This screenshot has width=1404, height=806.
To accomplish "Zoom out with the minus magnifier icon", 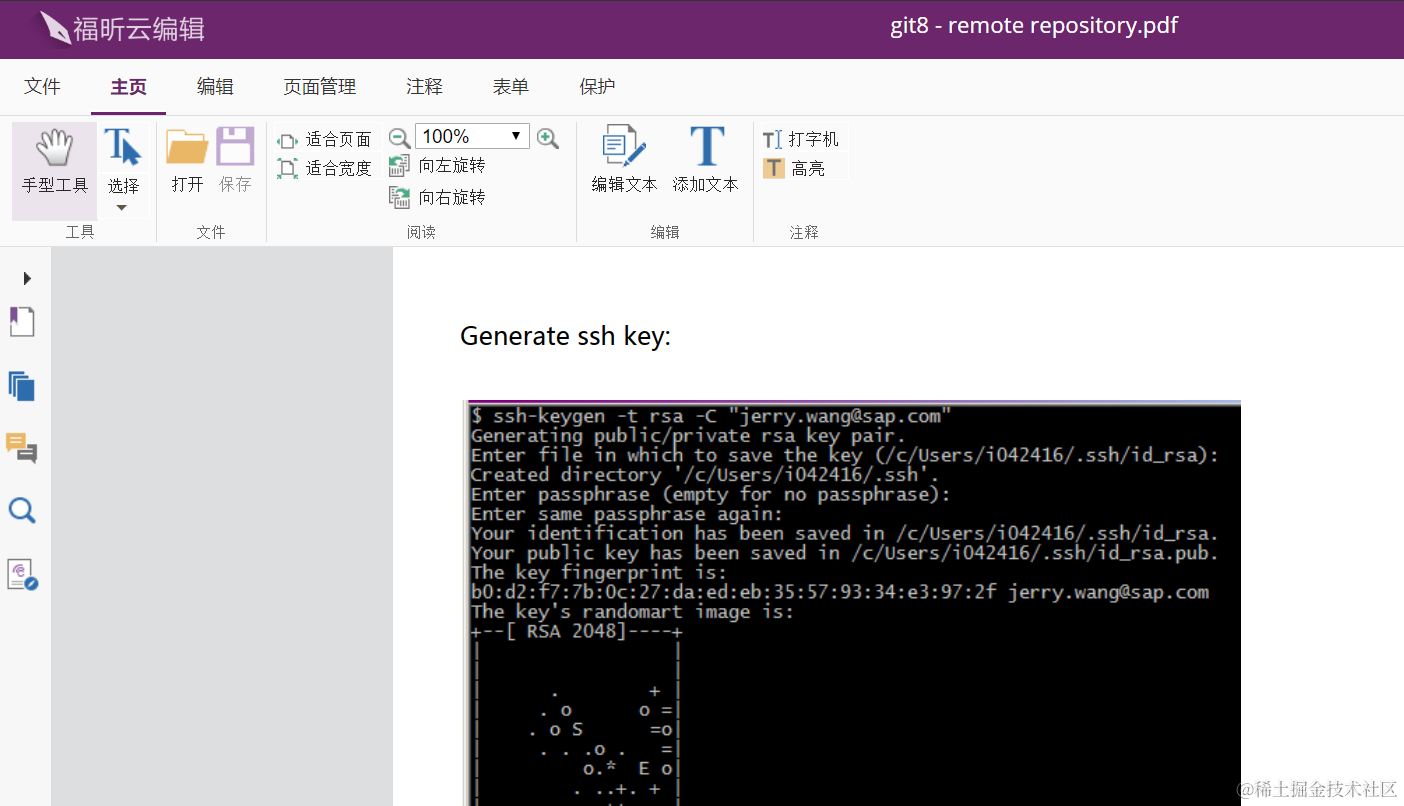I will [x=399, y=138].
